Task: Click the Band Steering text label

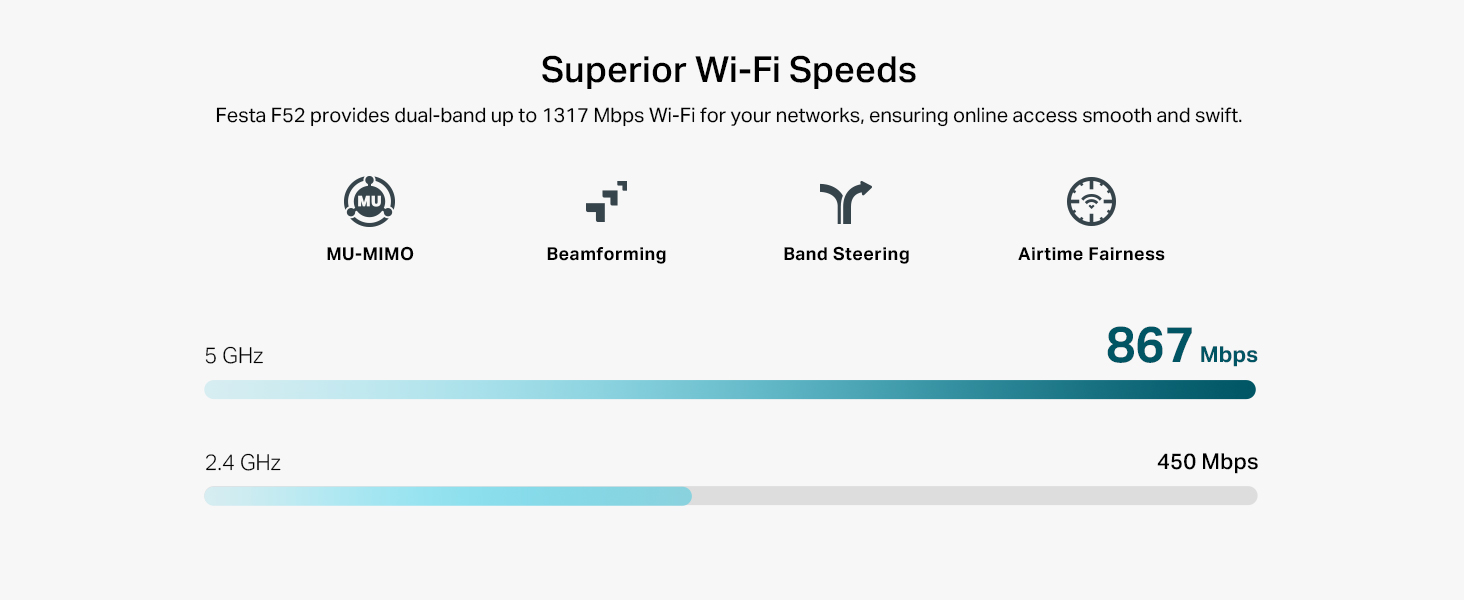Action: coord(846,254)
